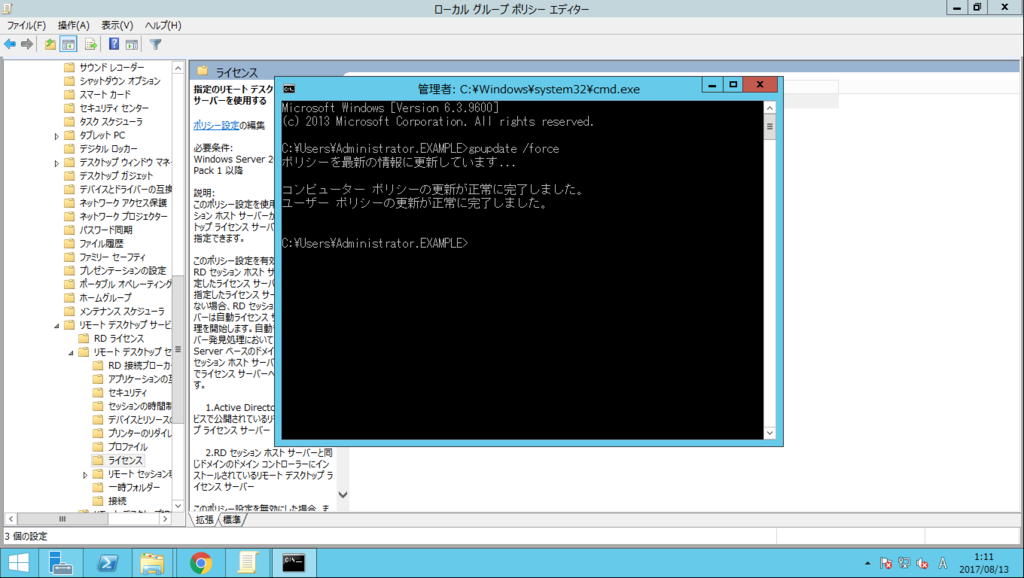Launch PowerShell from the taskbar
This screenshot has width=1024, height=578.
[107, 563]
